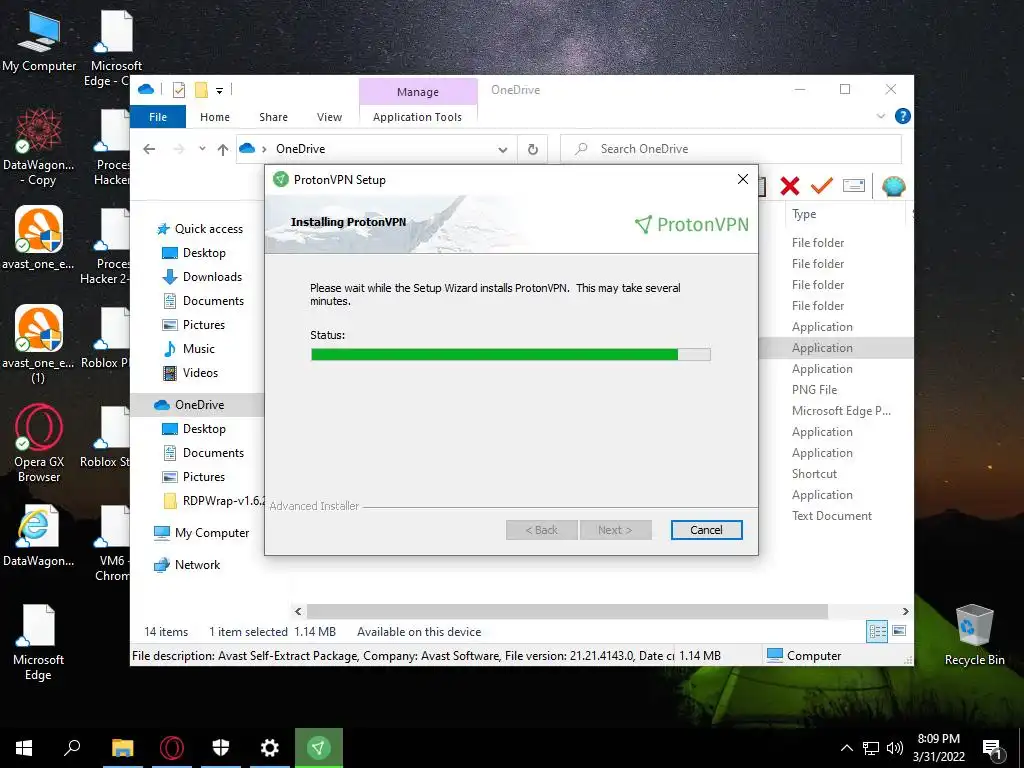Select the Recycle Bin desktop icon
The width and height of the screenshot is (1024, 768).
[x=974, y=635]
